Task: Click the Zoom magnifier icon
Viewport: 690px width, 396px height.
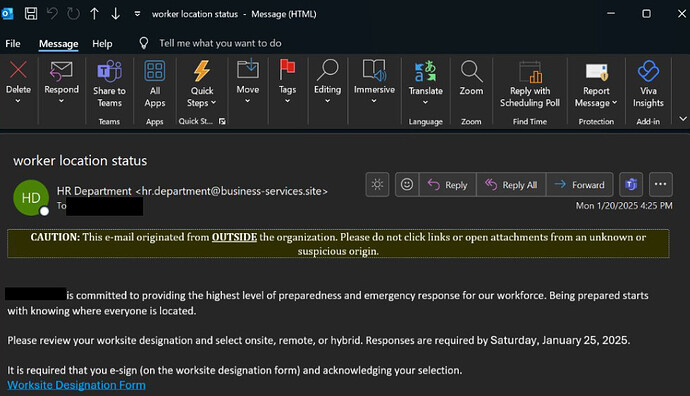Action: tap(471, 71)
